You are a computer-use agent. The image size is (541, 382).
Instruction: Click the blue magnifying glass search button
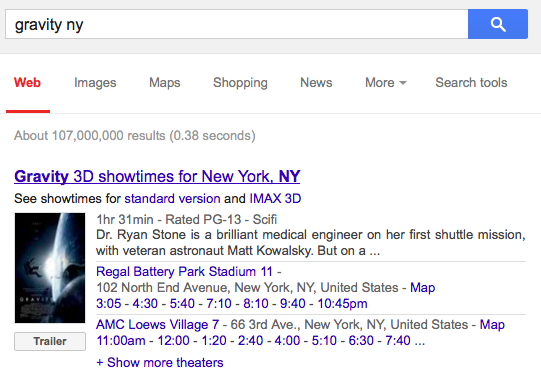coord(498,24)
